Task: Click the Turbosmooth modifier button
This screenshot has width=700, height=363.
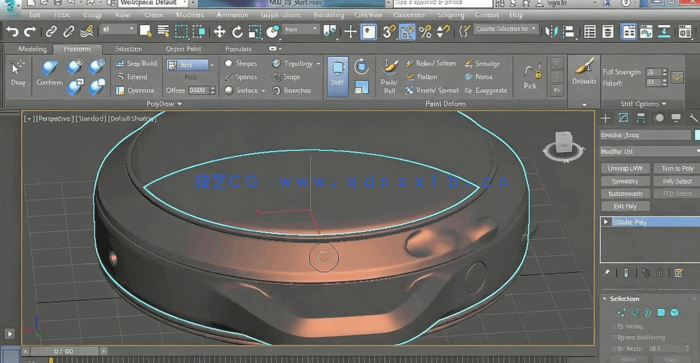Action: pos(625,194)
